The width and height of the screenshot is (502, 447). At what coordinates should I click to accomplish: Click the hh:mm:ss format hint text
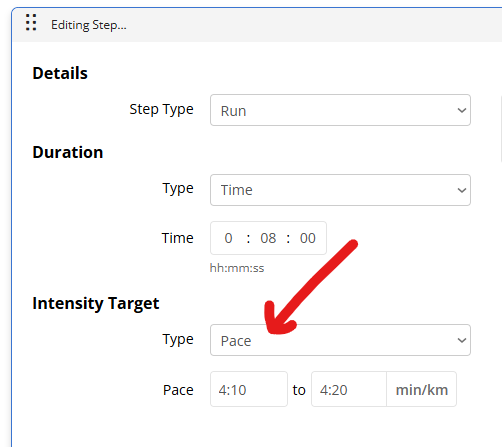tap(237, 268)
